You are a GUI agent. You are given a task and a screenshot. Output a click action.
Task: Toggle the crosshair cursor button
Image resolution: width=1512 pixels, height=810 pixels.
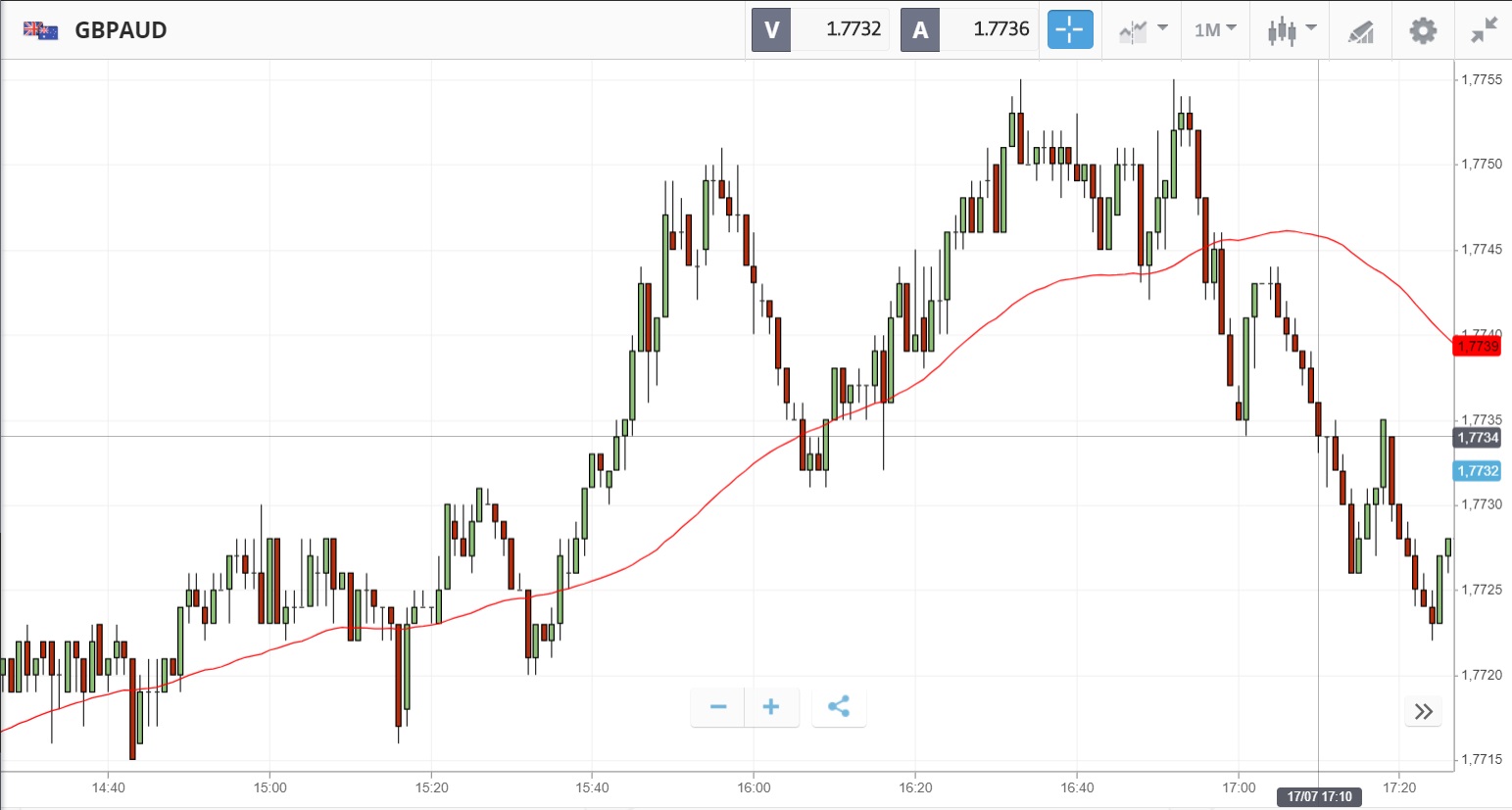1069,29
